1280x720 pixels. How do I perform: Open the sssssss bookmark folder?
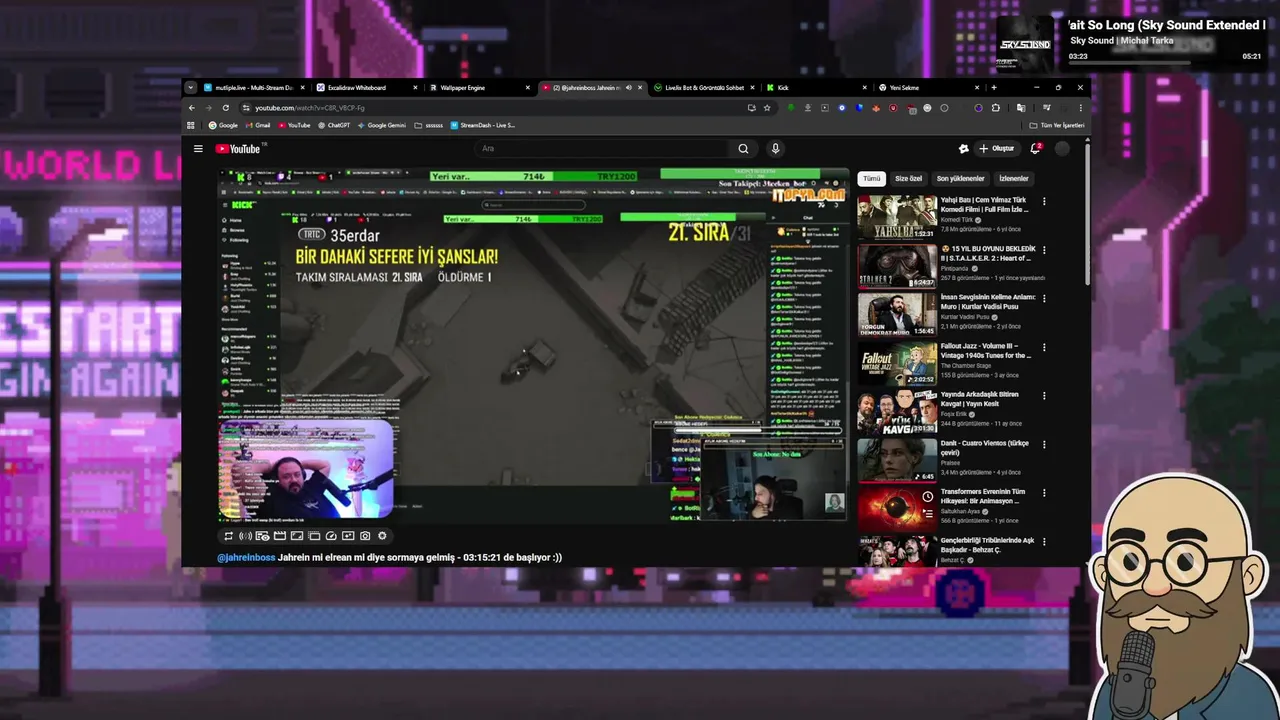429,126
